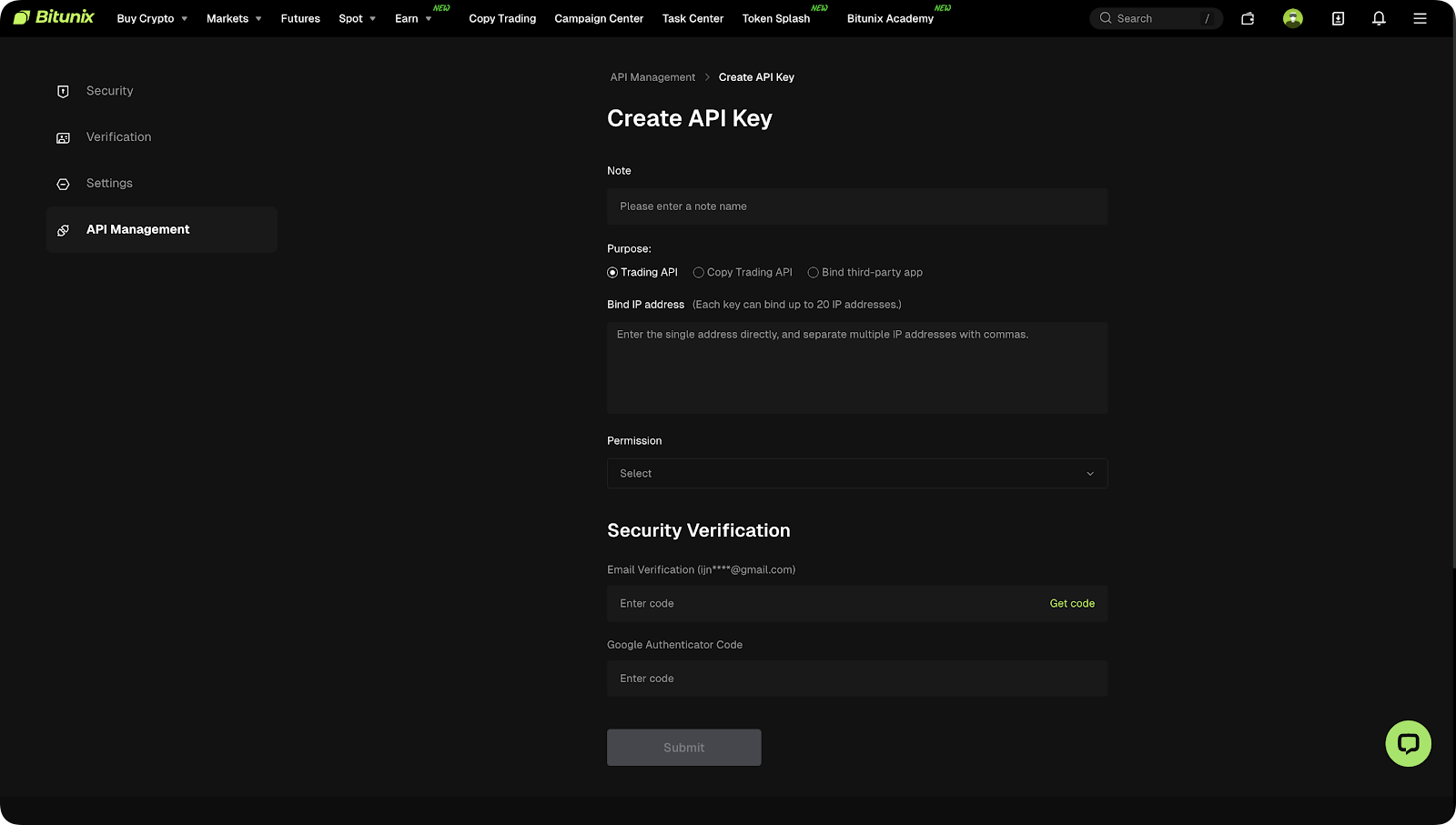Select the Verification ID badge icon
Viewport: 1456px width, 825px height.
coord(63,136)
